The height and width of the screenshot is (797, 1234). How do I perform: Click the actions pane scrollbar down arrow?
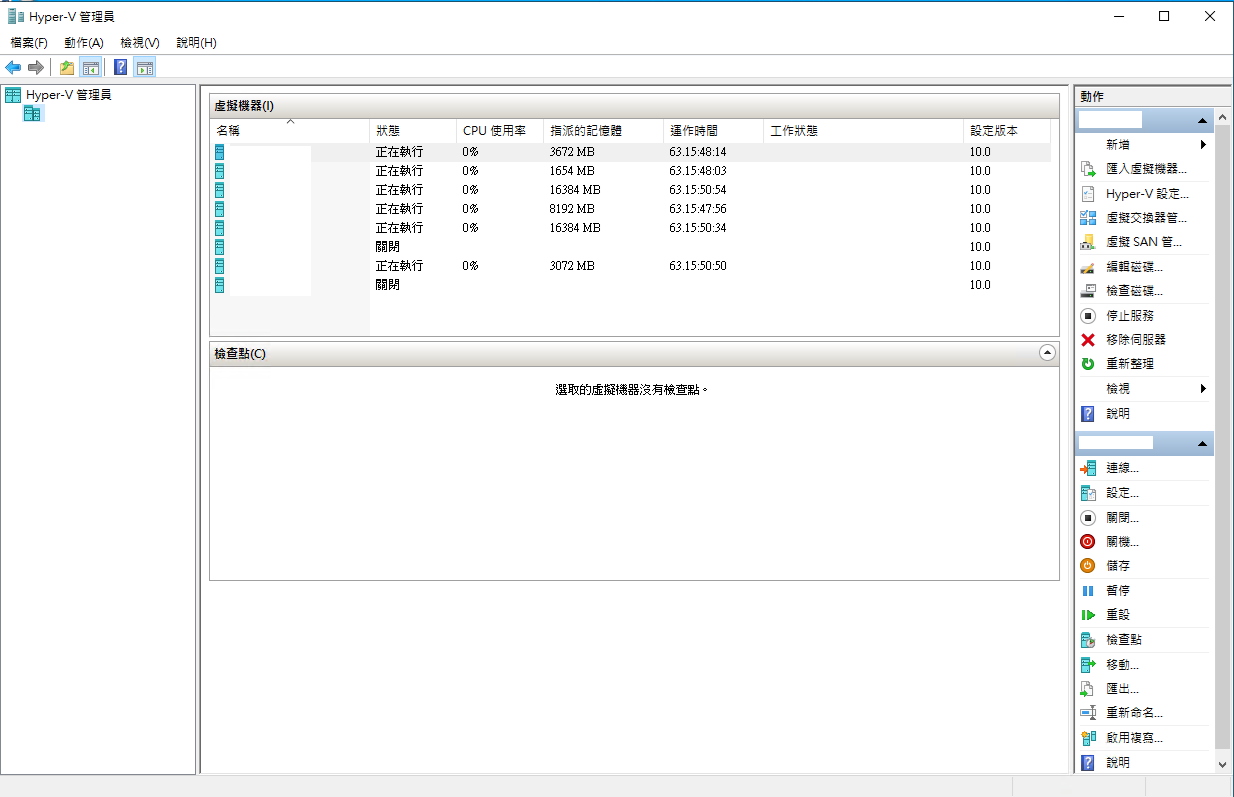click(x=1221, y=764)
